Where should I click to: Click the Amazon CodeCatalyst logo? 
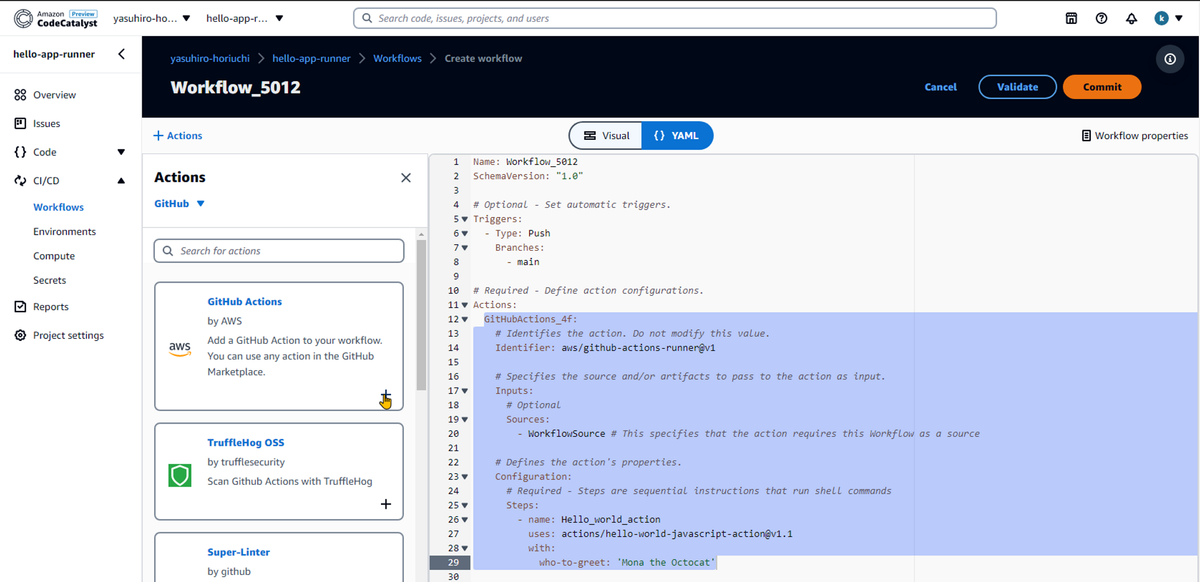pyautogui.click(x=56, y=18)
